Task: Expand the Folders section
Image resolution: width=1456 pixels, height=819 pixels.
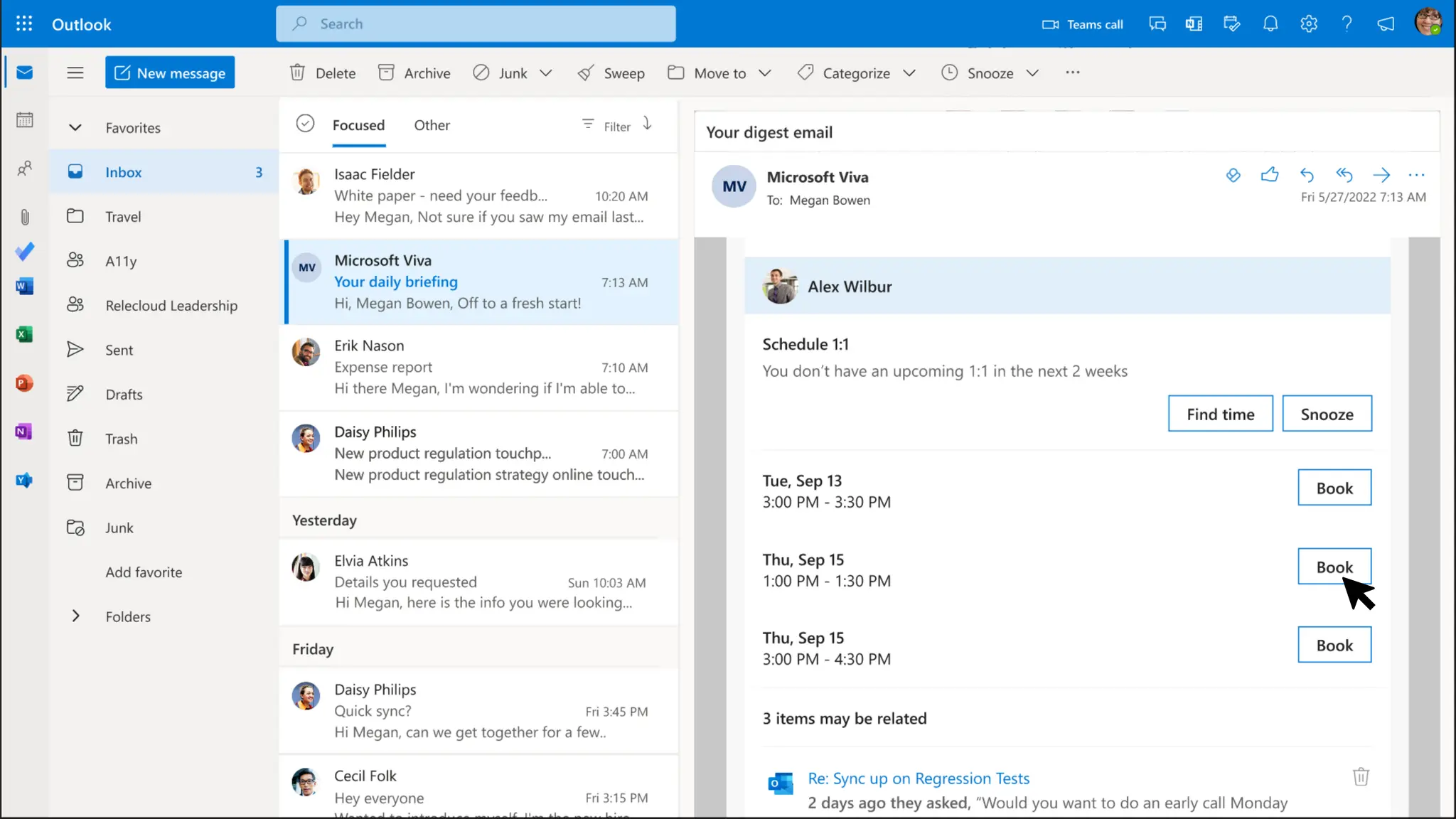Action: (x=75, y=616)
